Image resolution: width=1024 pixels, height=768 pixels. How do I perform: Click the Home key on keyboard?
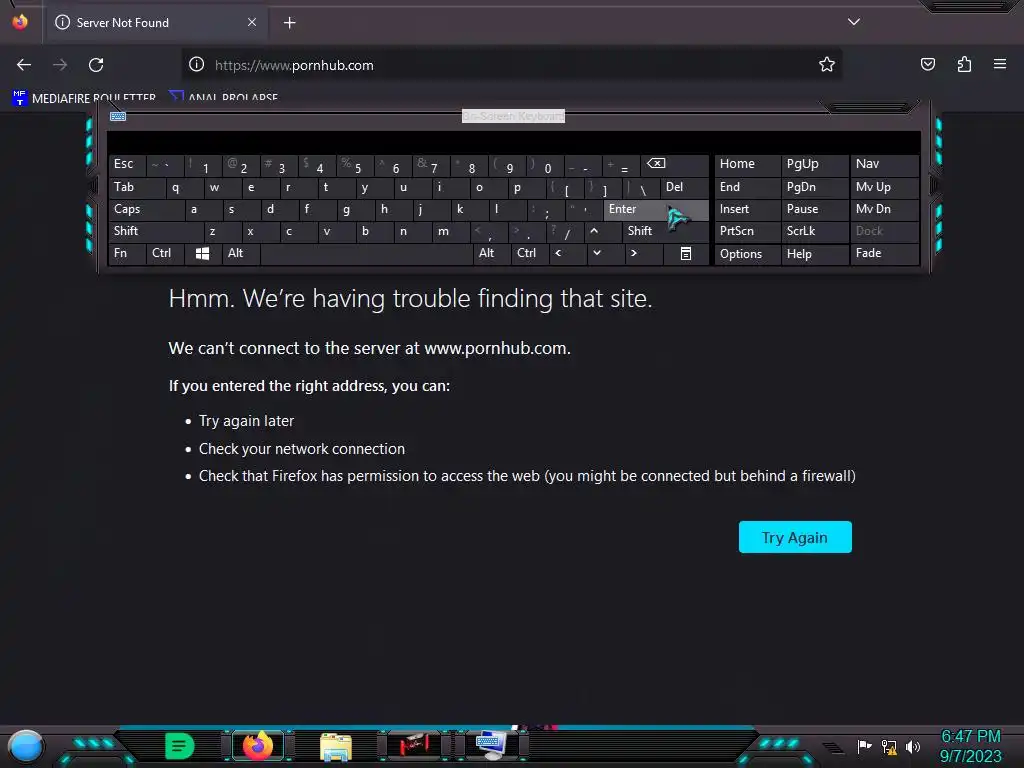click(x=747, y=164)
